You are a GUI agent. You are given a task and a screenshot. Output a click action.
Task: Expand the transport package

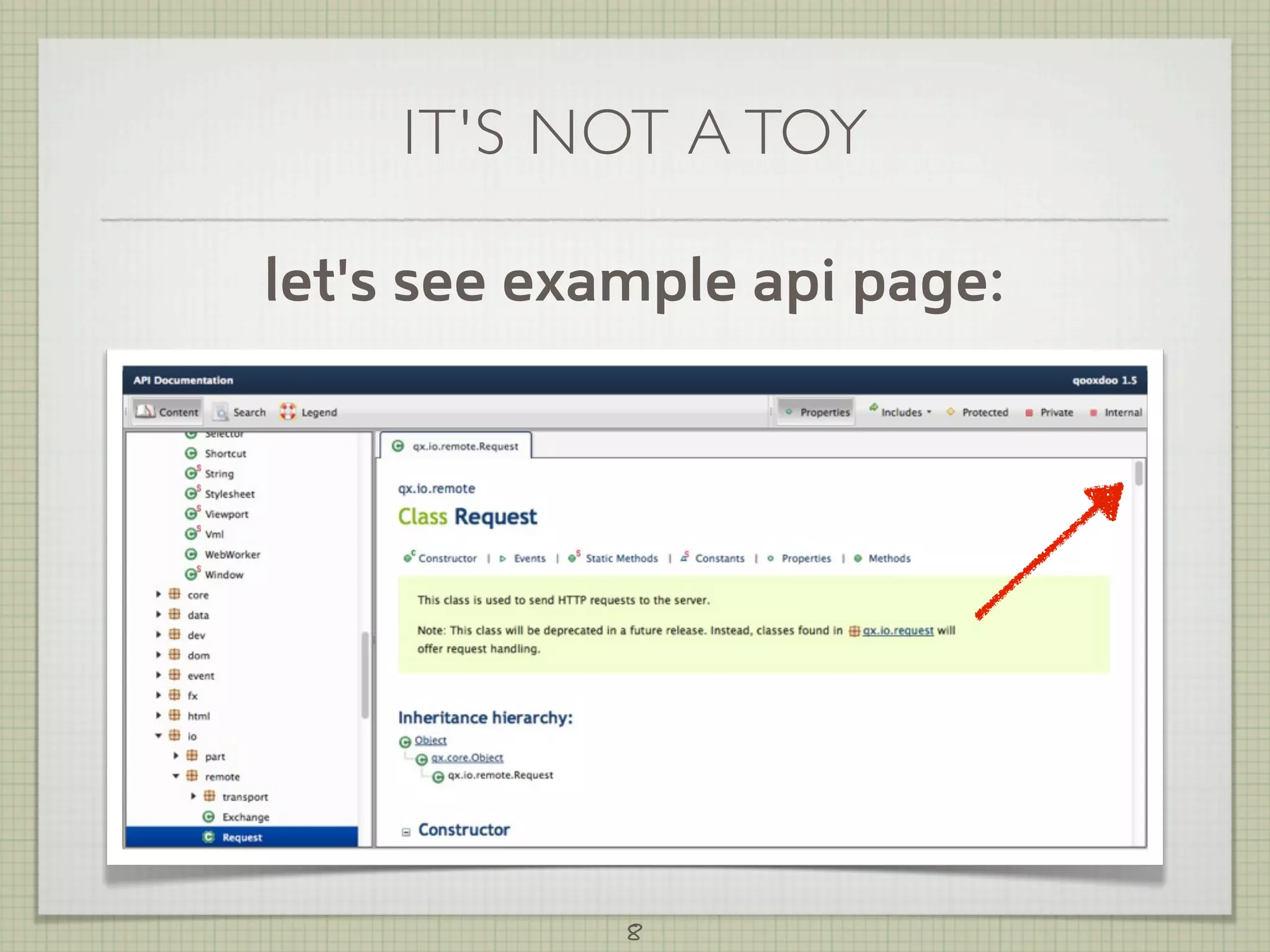tap(193, 796)
